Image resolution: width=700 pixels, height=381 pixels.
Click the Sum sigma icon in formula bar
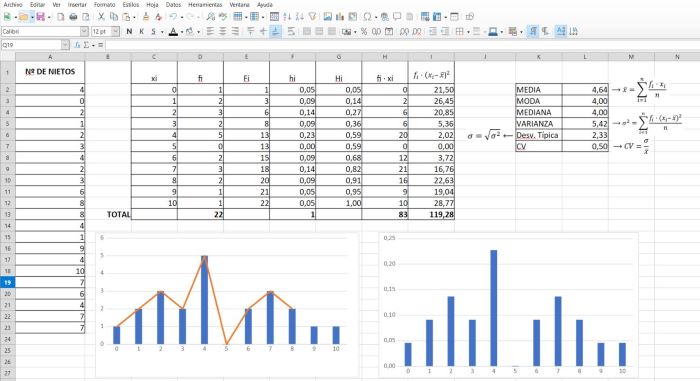coord(87,45)
